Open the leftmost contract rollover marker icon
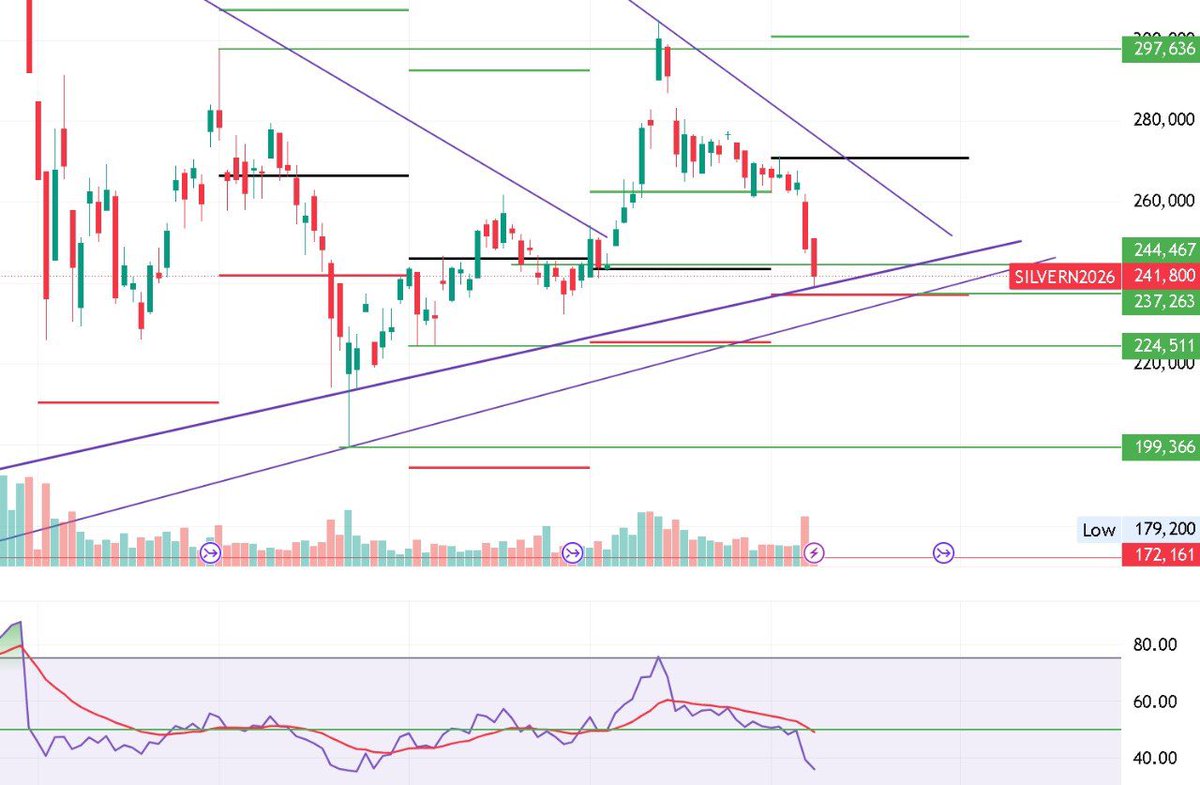 pos(210,552)
